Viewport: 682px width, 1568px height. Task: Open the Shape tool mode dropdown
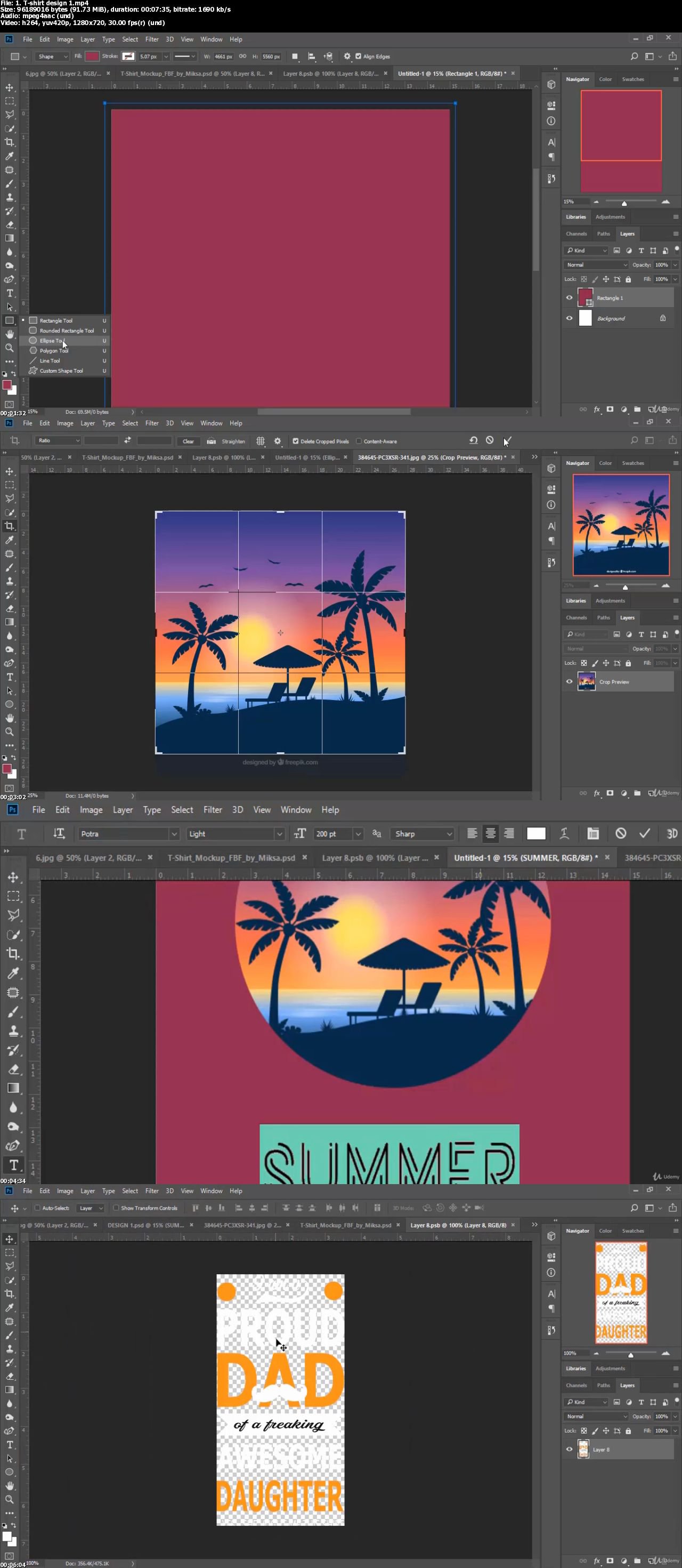[52, 57]
